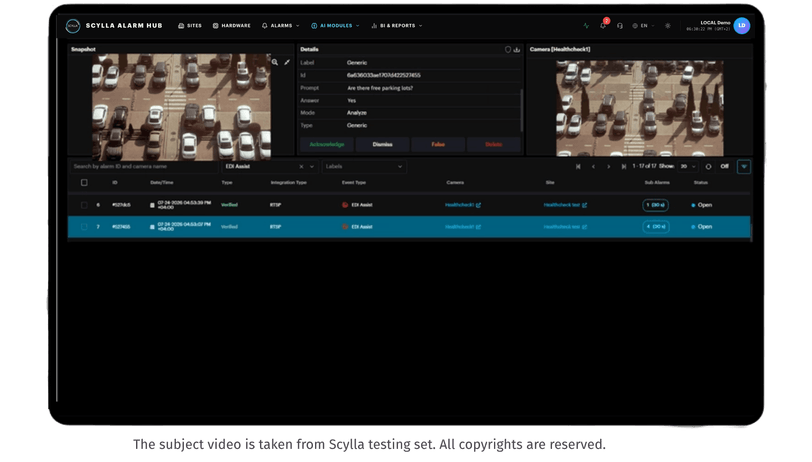Viewport: 812px width, 462px height.
Task: Open the Labels filter dropdown
Action: coord(364,166)
